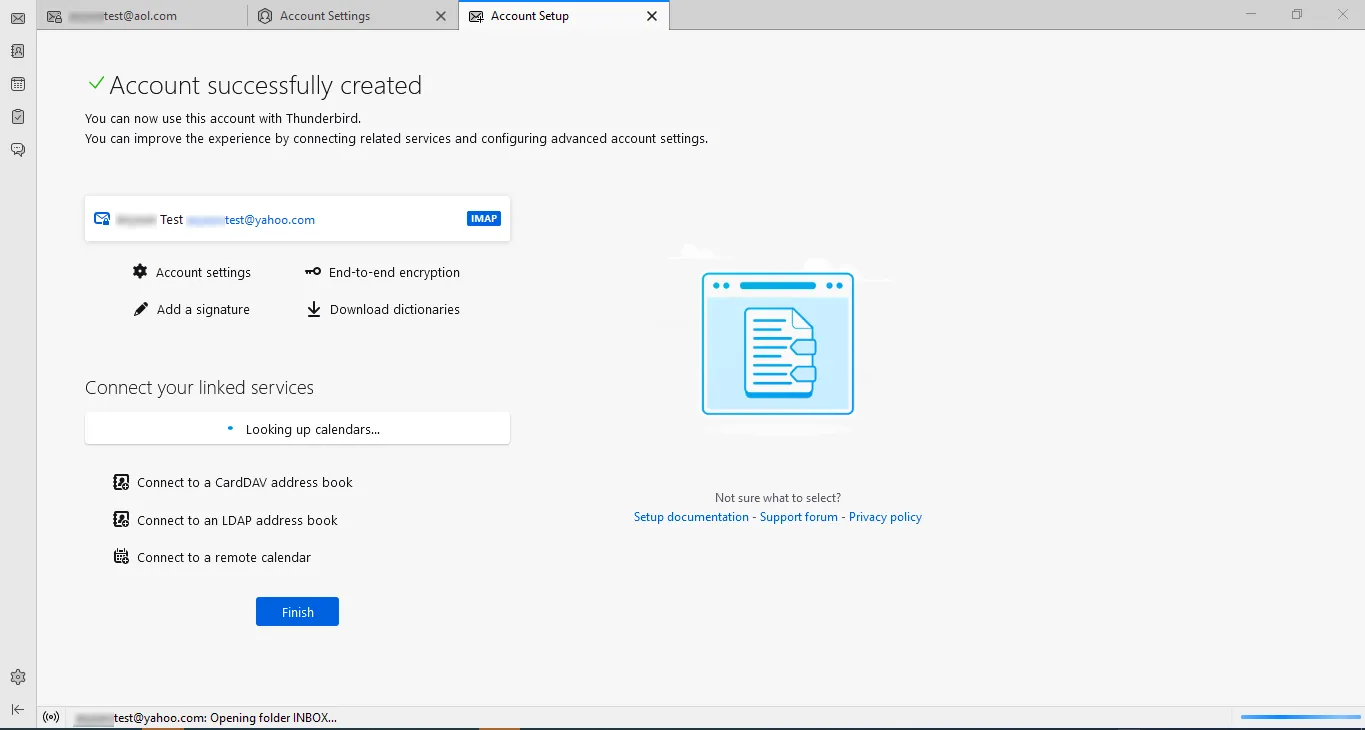
Task: Choose Add a signature
Action: pyautogui.click(x=203, y=310)
